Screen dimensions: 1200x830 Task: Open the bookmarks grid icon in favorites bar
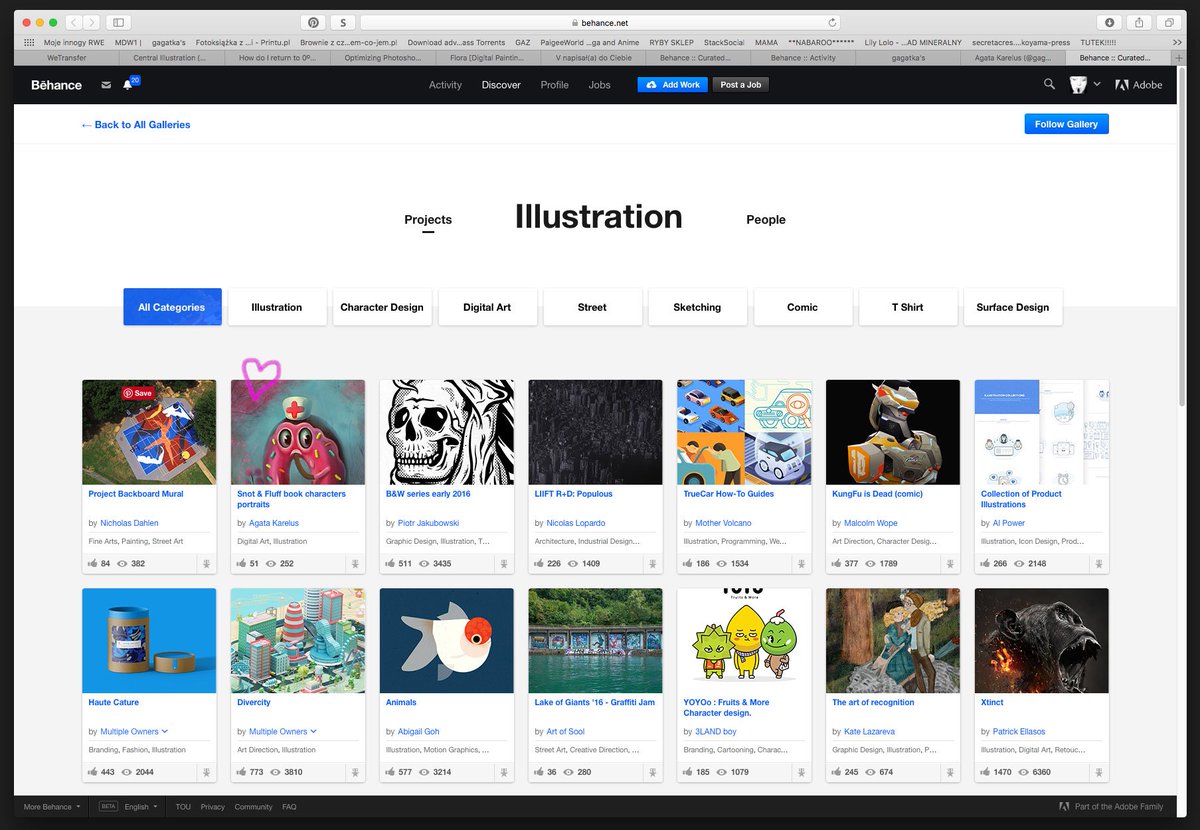[x=28, y=43]
